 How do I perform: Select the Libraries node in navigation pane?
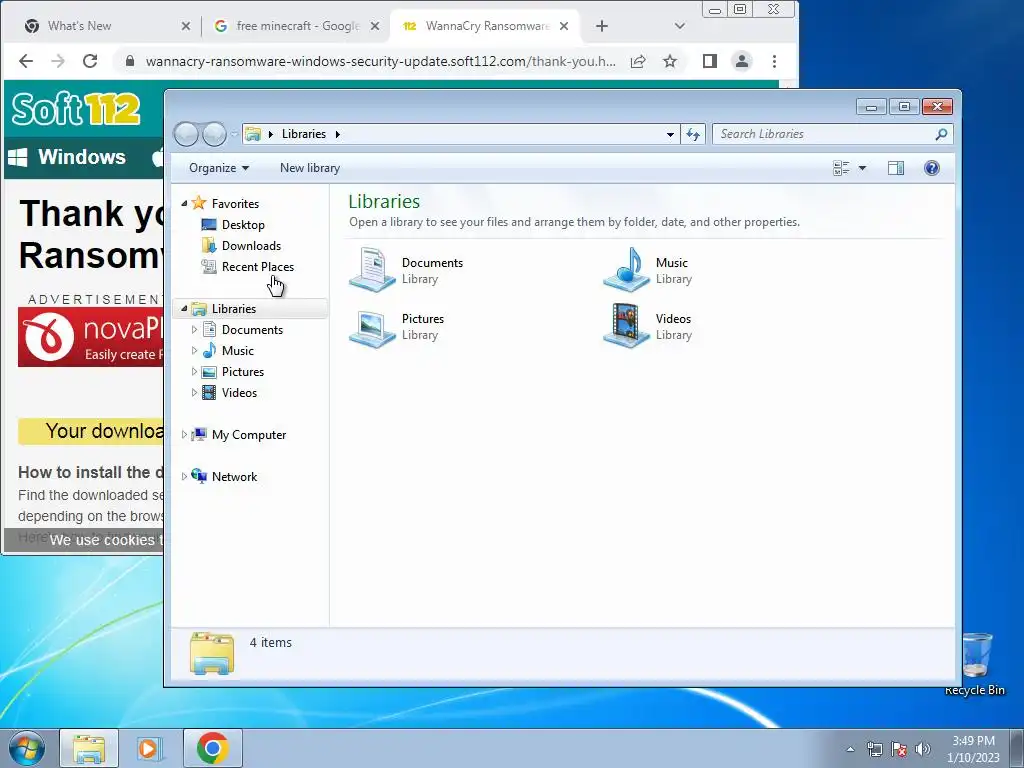pos(233,309)
